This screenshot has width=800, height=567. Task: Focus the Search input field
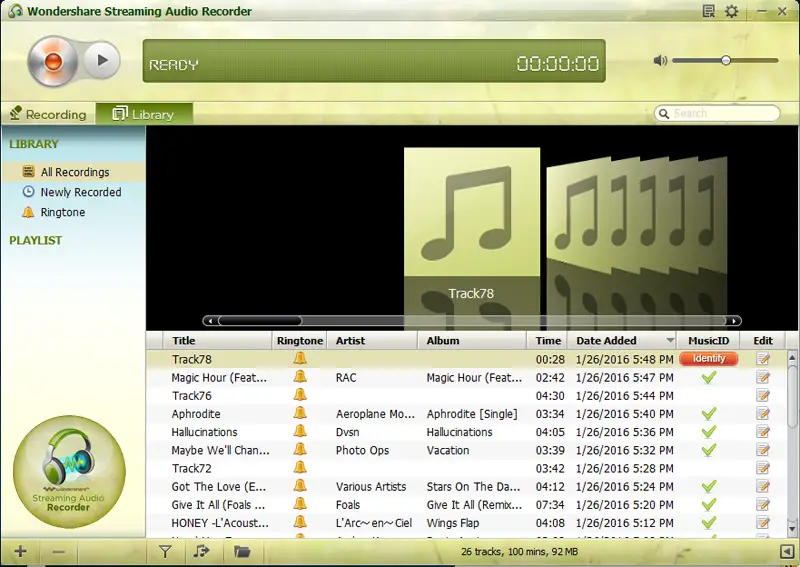pos(717,113)
